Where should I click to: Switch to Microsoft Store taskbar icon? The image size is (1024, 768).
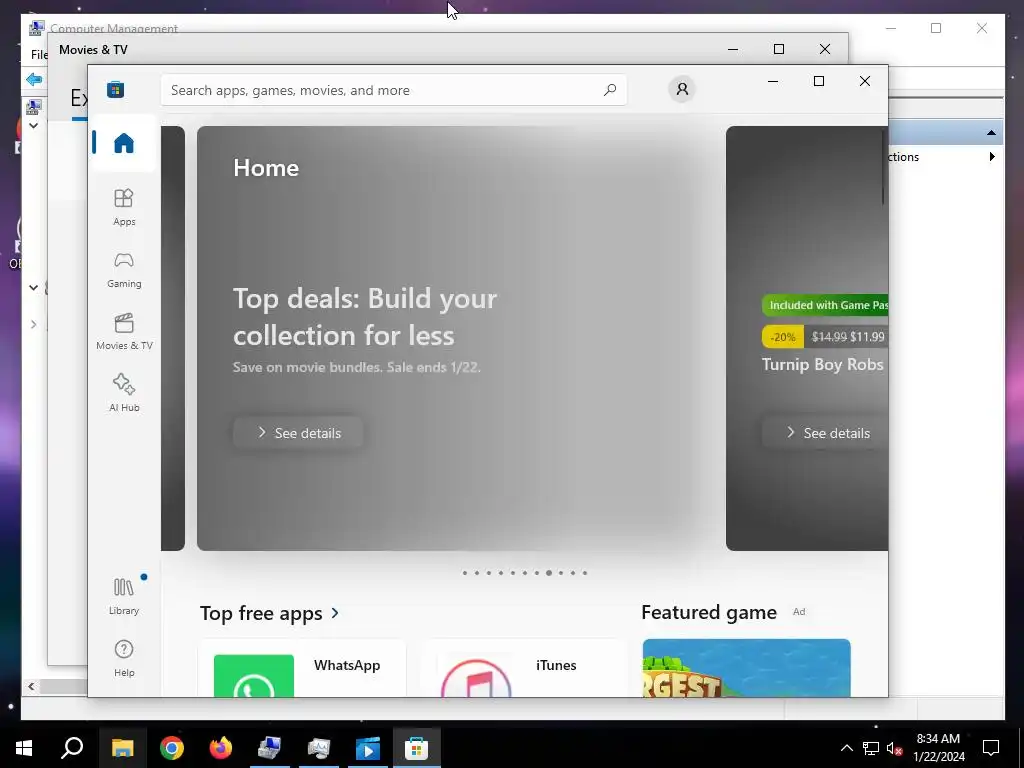[x=417, y=748]
